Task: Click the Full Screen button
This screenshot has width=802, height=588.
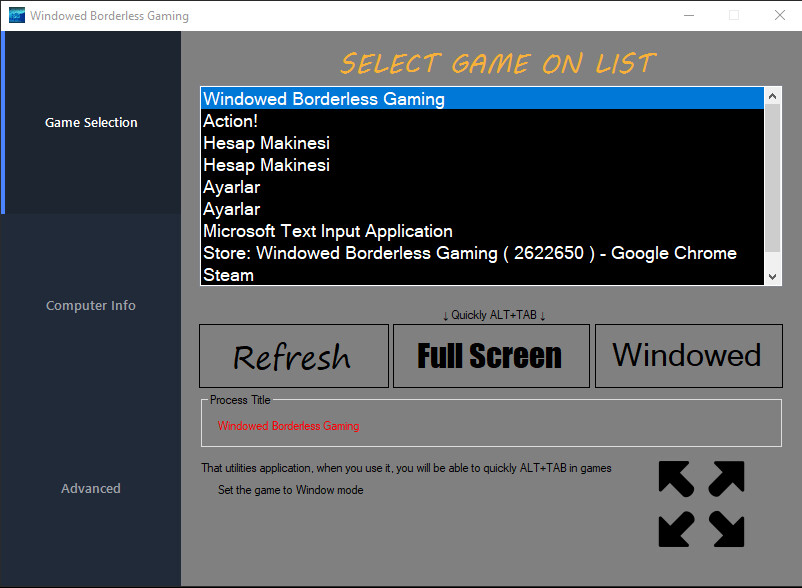Action: point(490,356)
